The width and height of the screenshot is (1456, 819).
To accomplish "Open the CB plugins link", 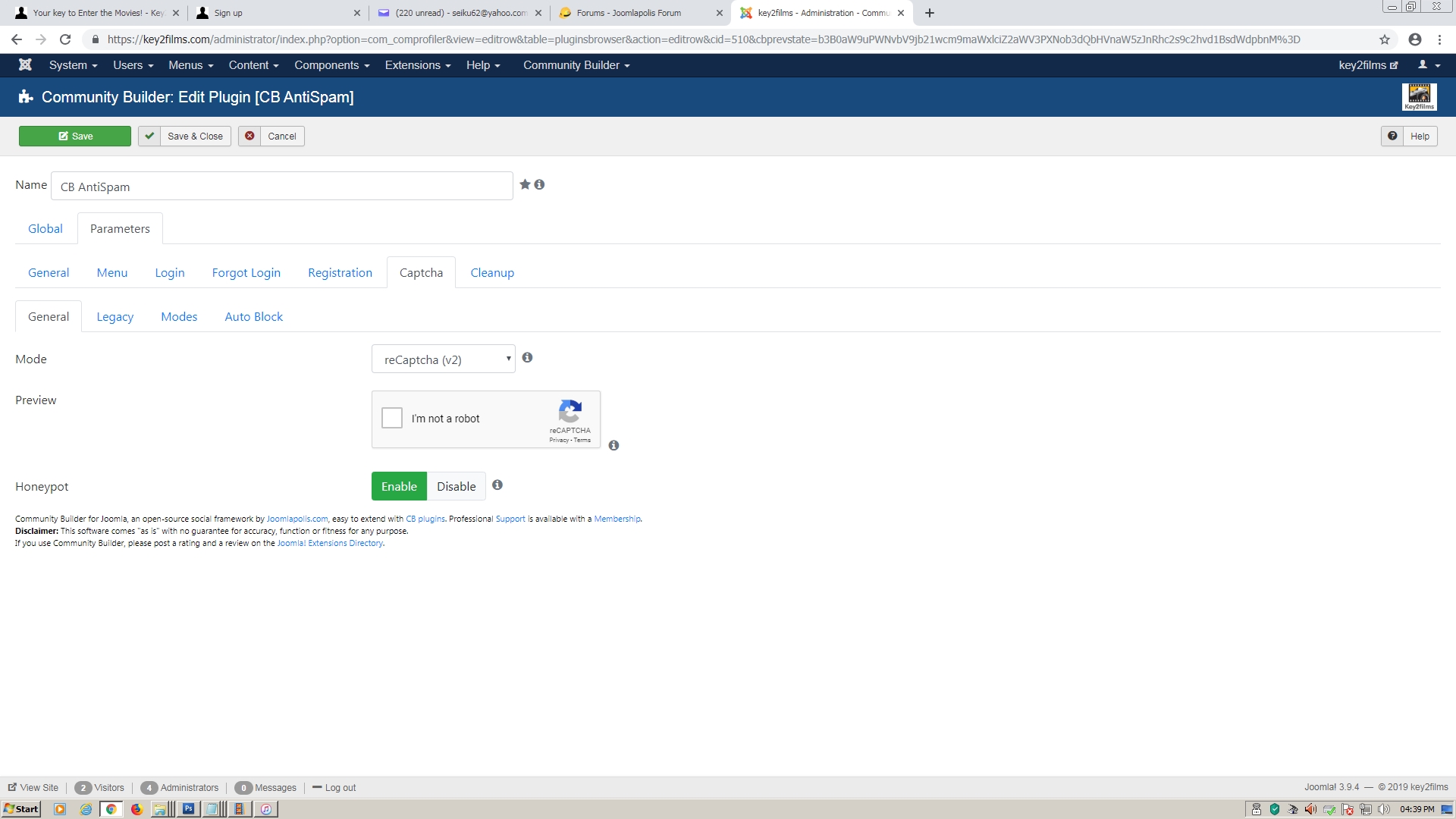I will coord(425,519).
